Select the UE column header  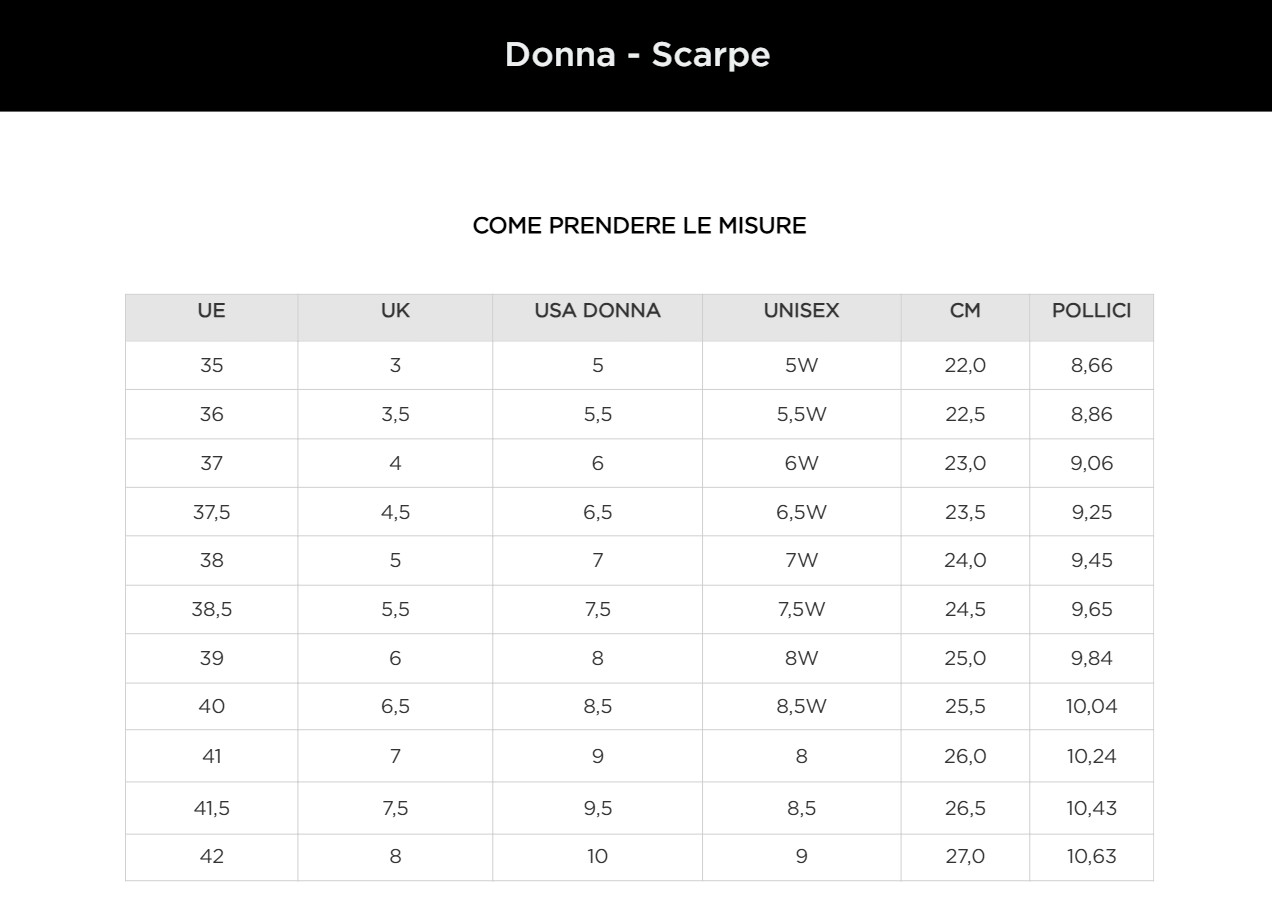pos(211,311)
